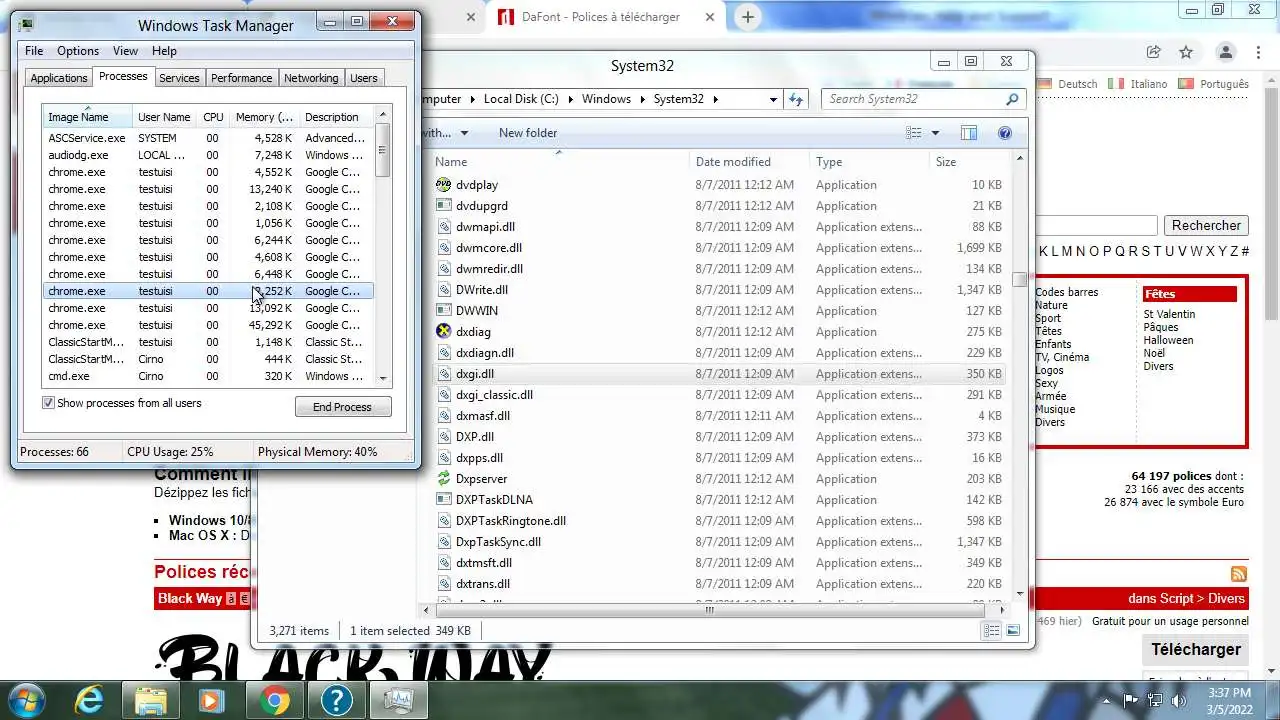Select the dvdplay application icon
The width and height of the screenshot is (1280, 720).
point(444,185)
